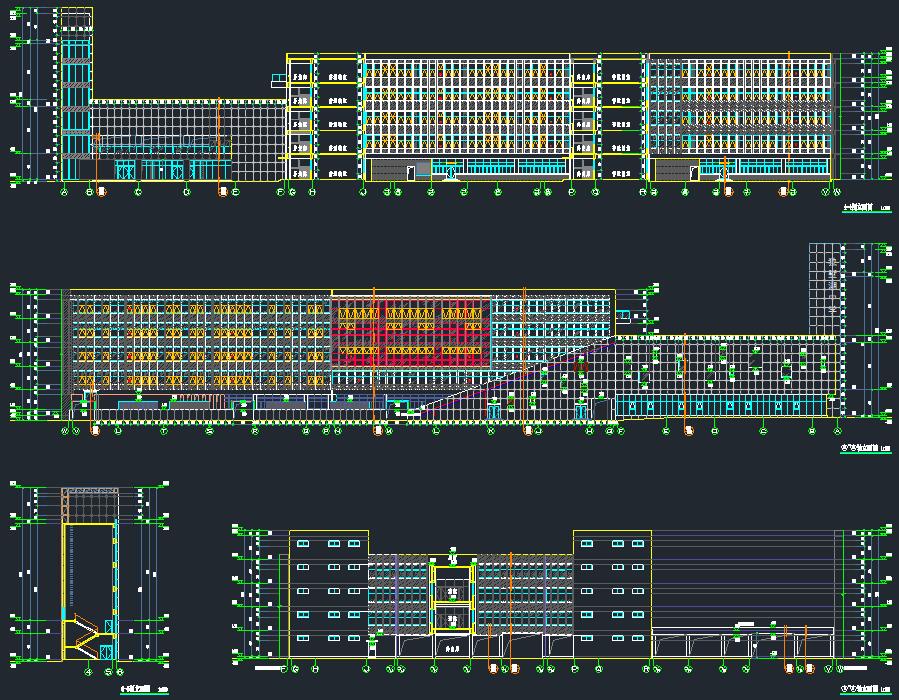This screenshot has width=899, height=700.
Task: Click the vertical signage tower at the right of the middle elevation
Action: 830,288
